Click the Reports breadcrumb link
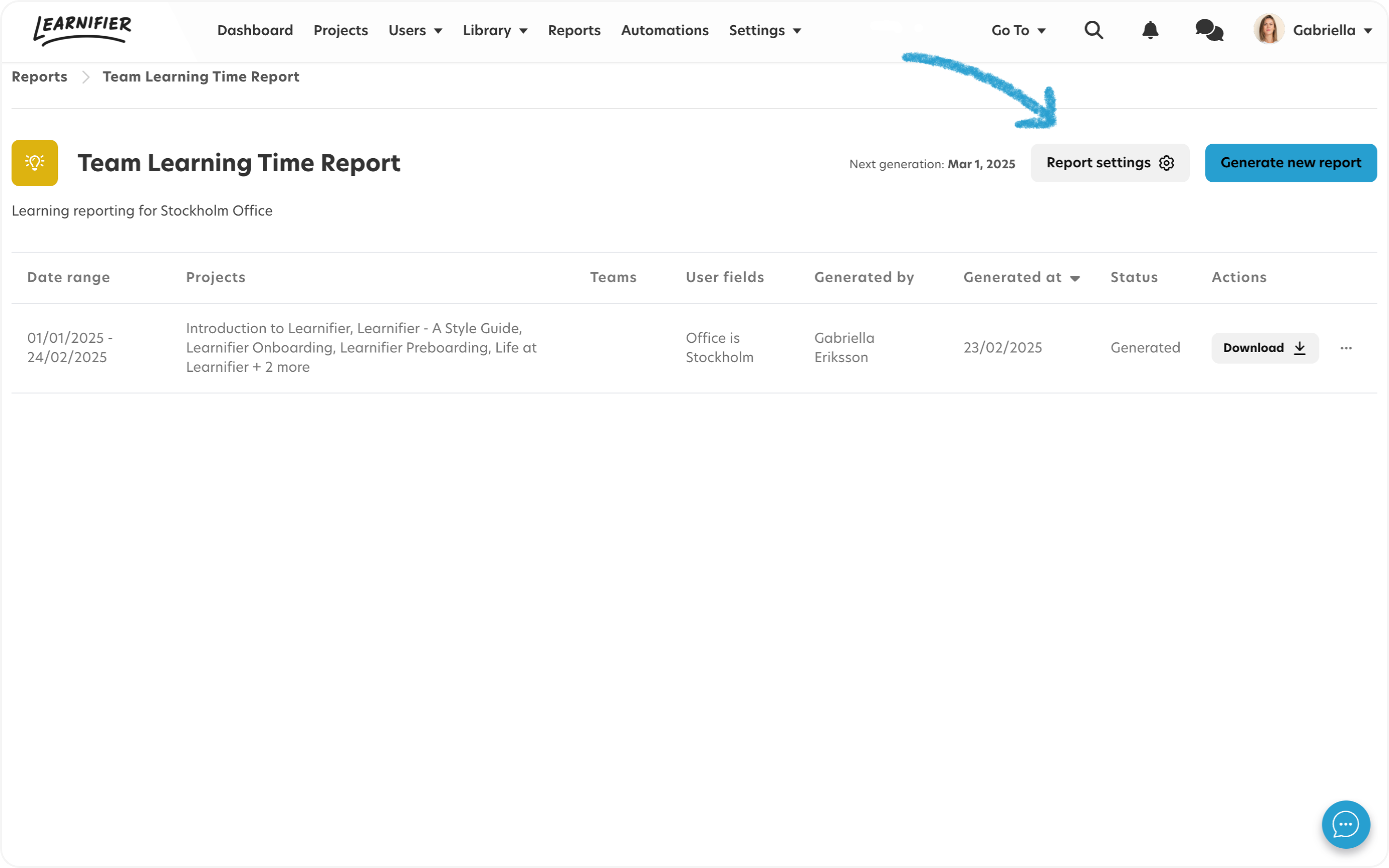The height and width of the screenshot is (868, 1389). coord(39,76)
